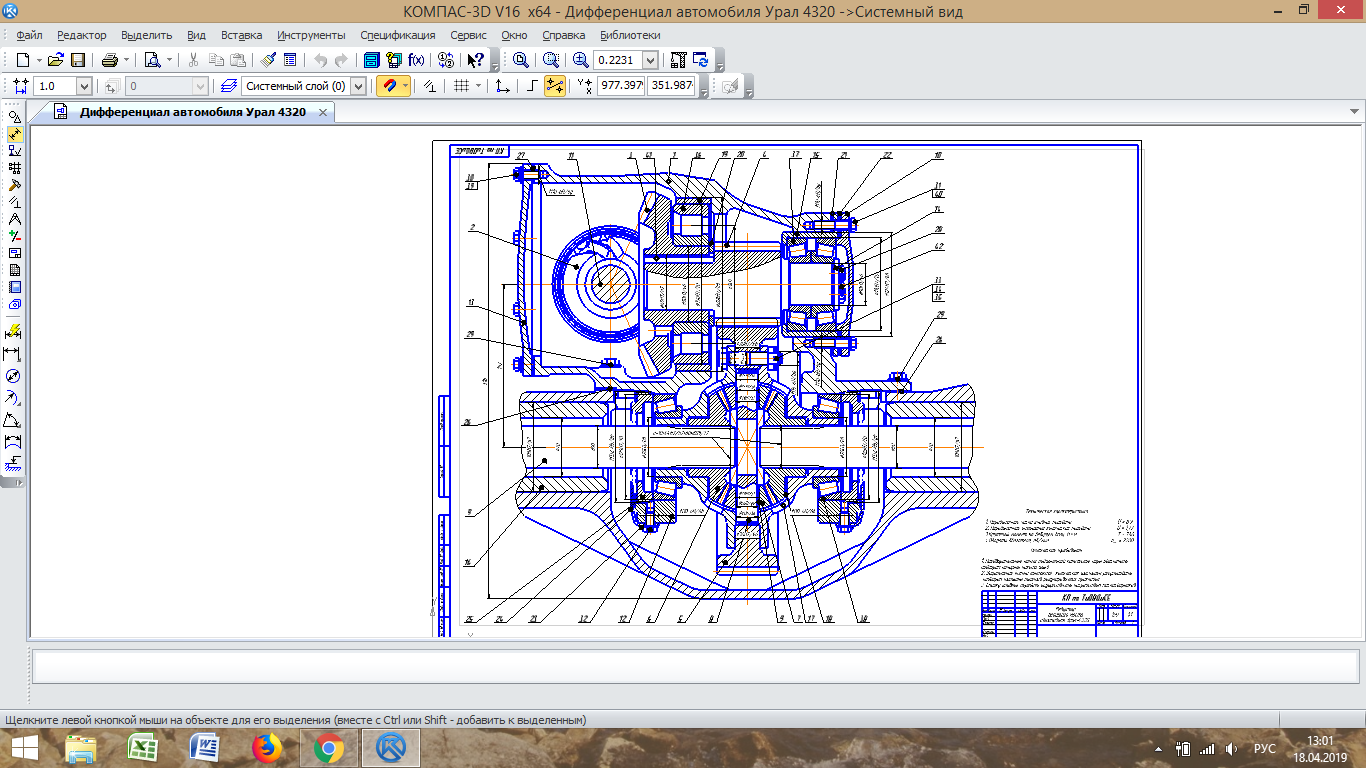Viewport: 1366px width, 768px height.
Task: Open the Спецификация menu
Action: coord(398,34)
